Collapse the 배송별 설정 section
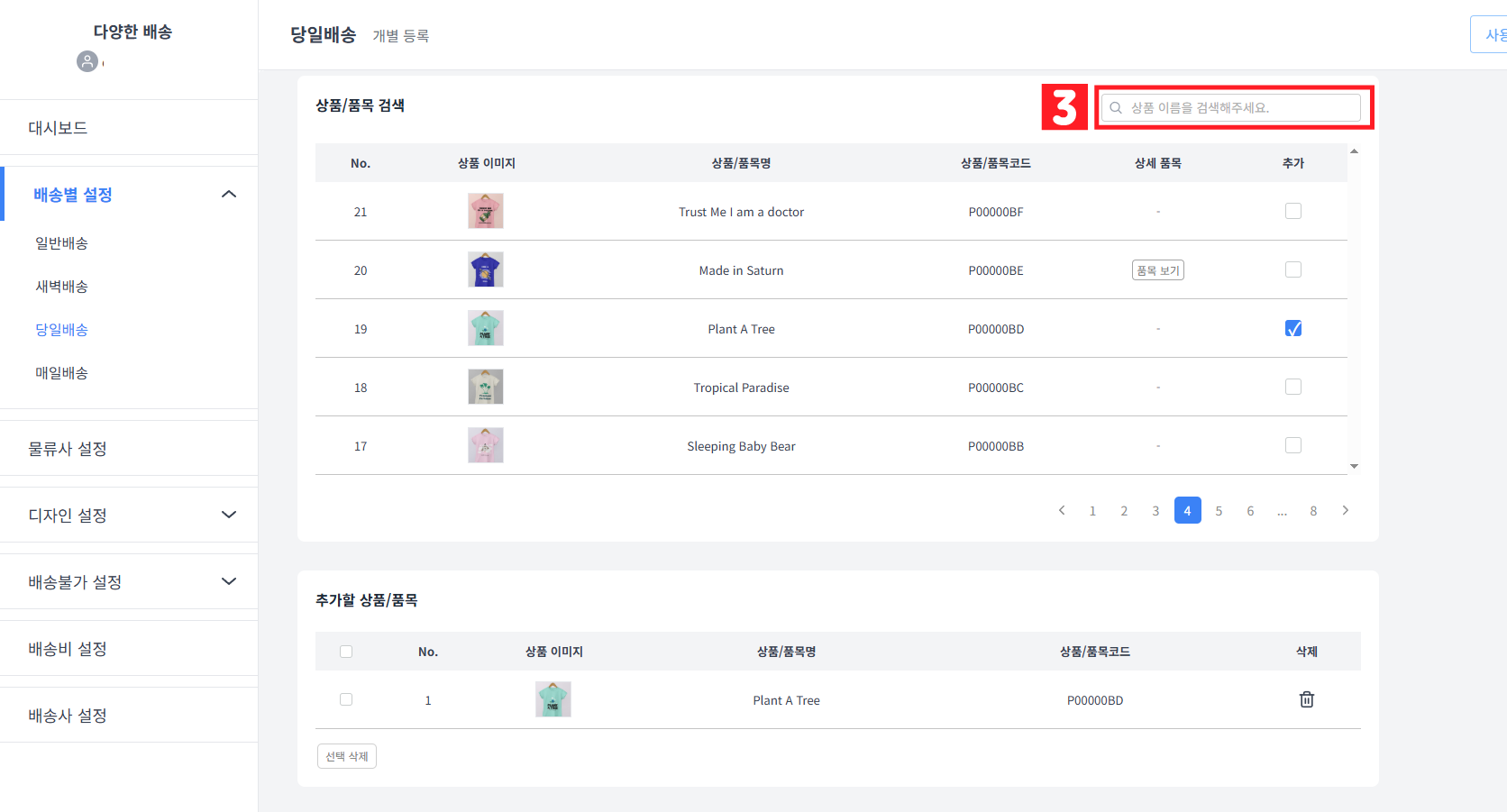This screenshot has height=812, width=1507. (x=228, y=193)
